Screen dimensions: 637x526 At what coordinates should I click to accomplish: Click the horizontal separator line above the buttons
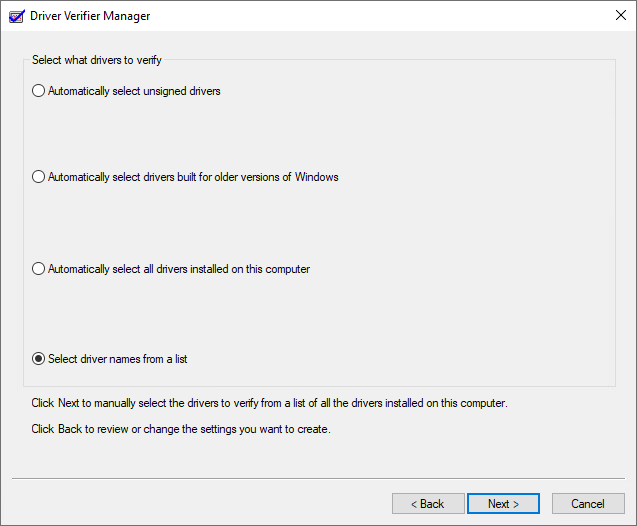(318, 479)
